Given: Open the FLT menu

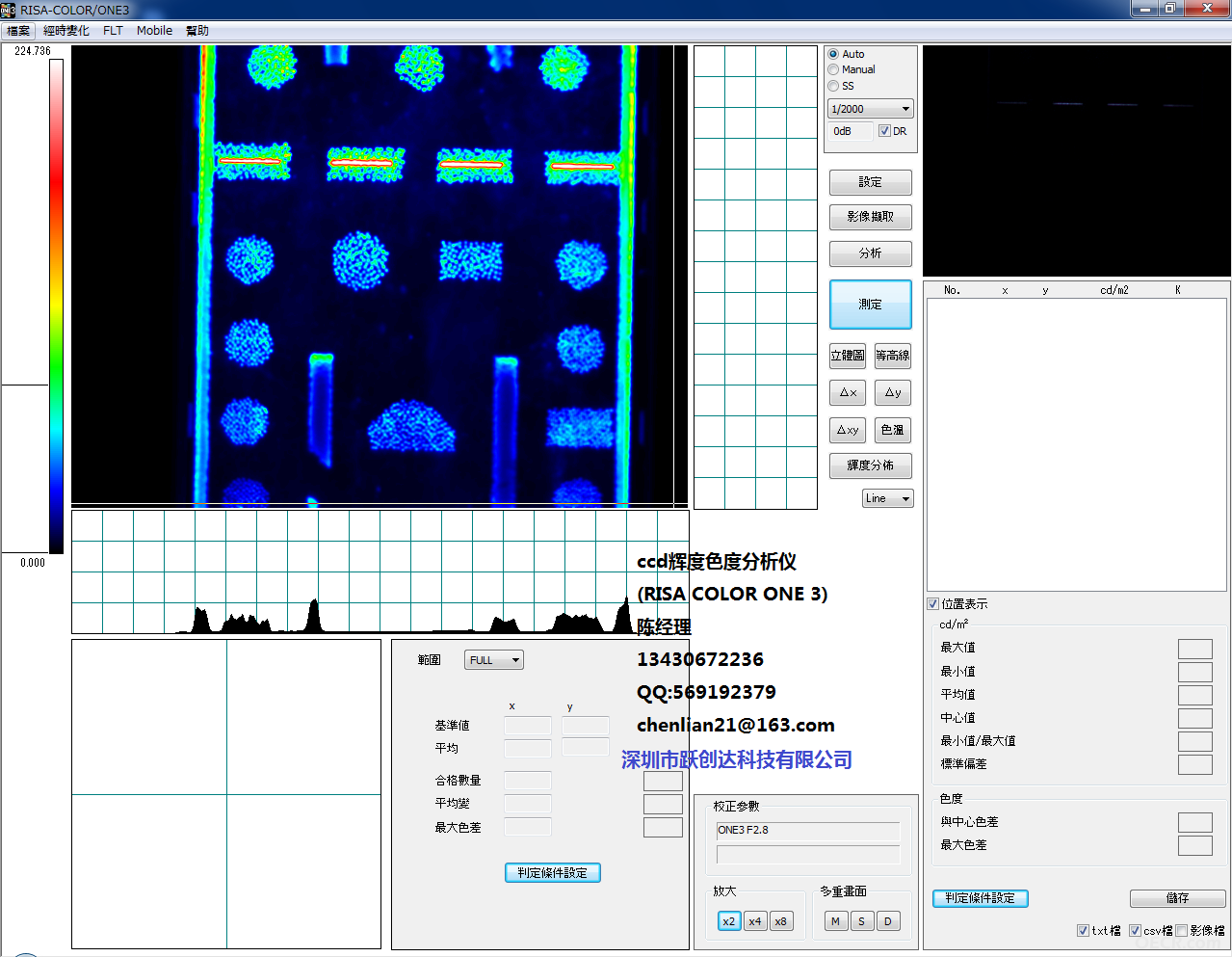Looking at the screenshot, I should (x=113, y=31).
